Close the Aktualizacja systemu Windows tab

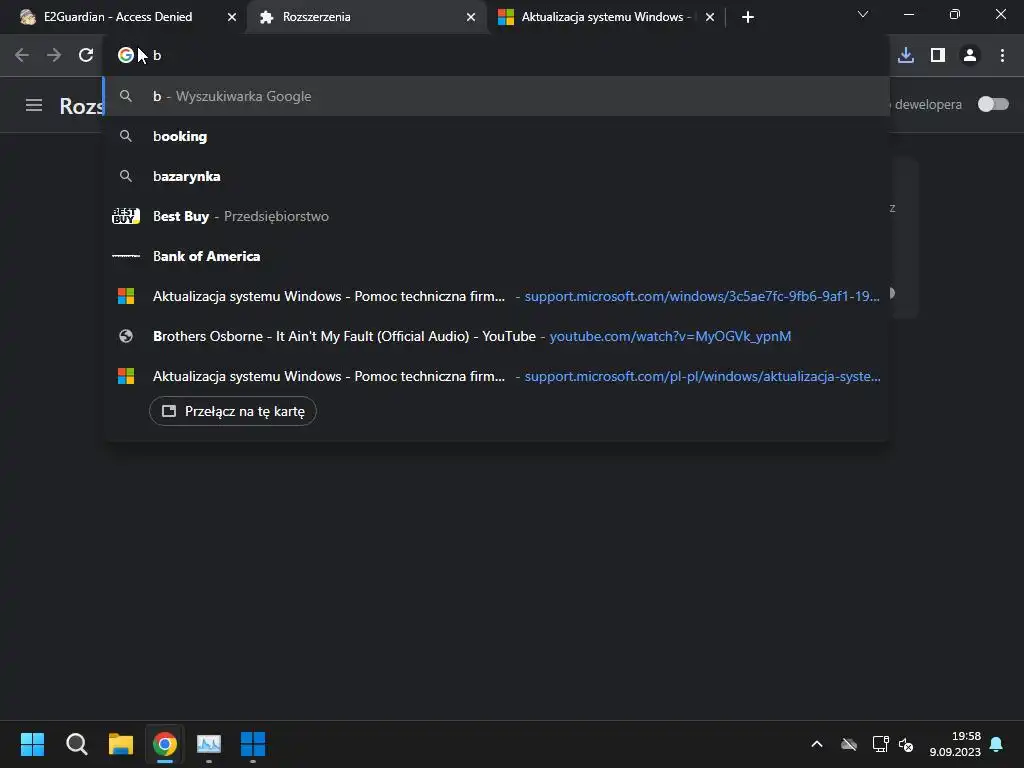coord(710,17)
